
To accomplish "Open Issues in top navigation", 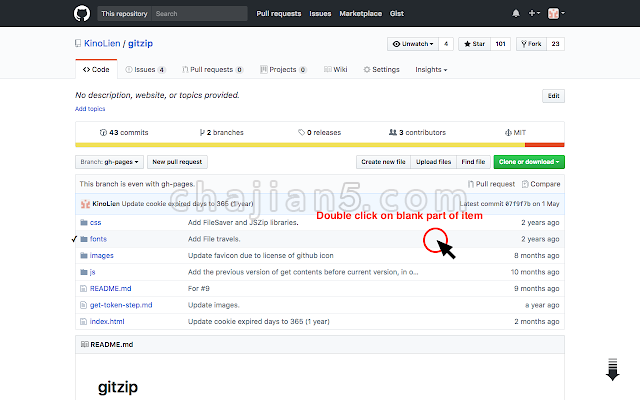I will pos(320,13).
